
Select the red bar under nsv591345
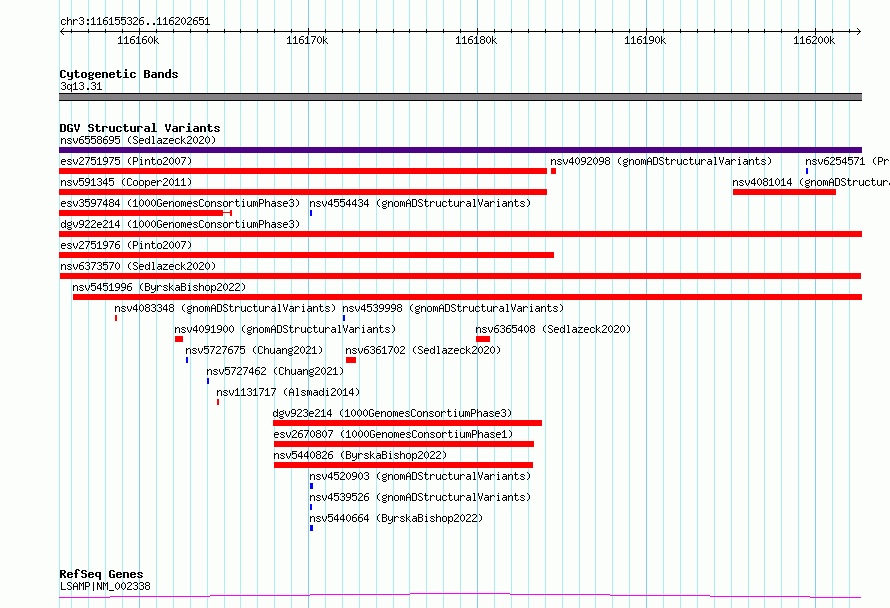pos(303,192)
